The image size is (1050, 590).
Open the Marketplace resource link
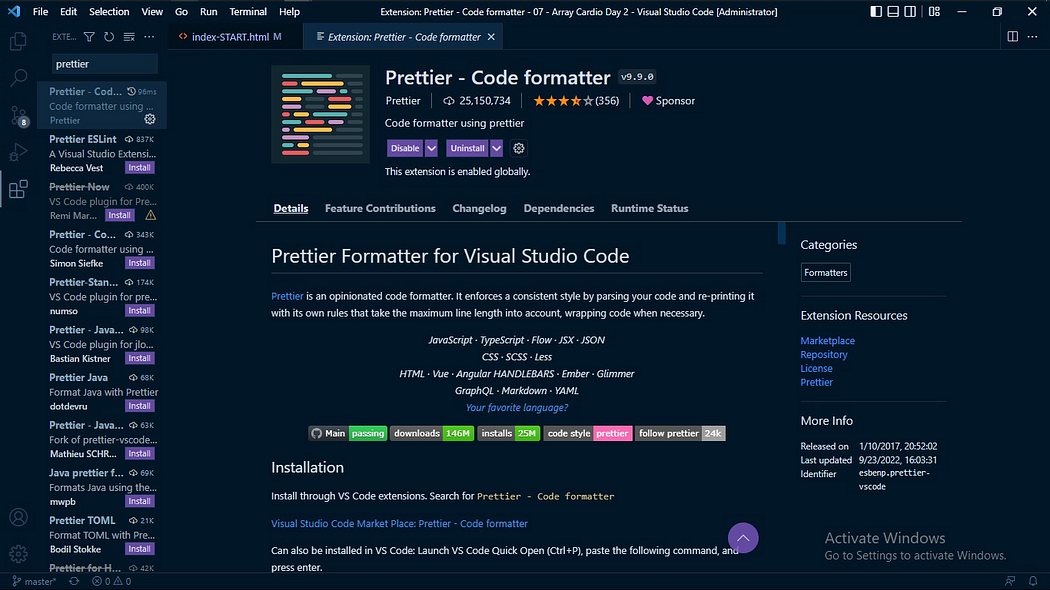tap(827, 340)
